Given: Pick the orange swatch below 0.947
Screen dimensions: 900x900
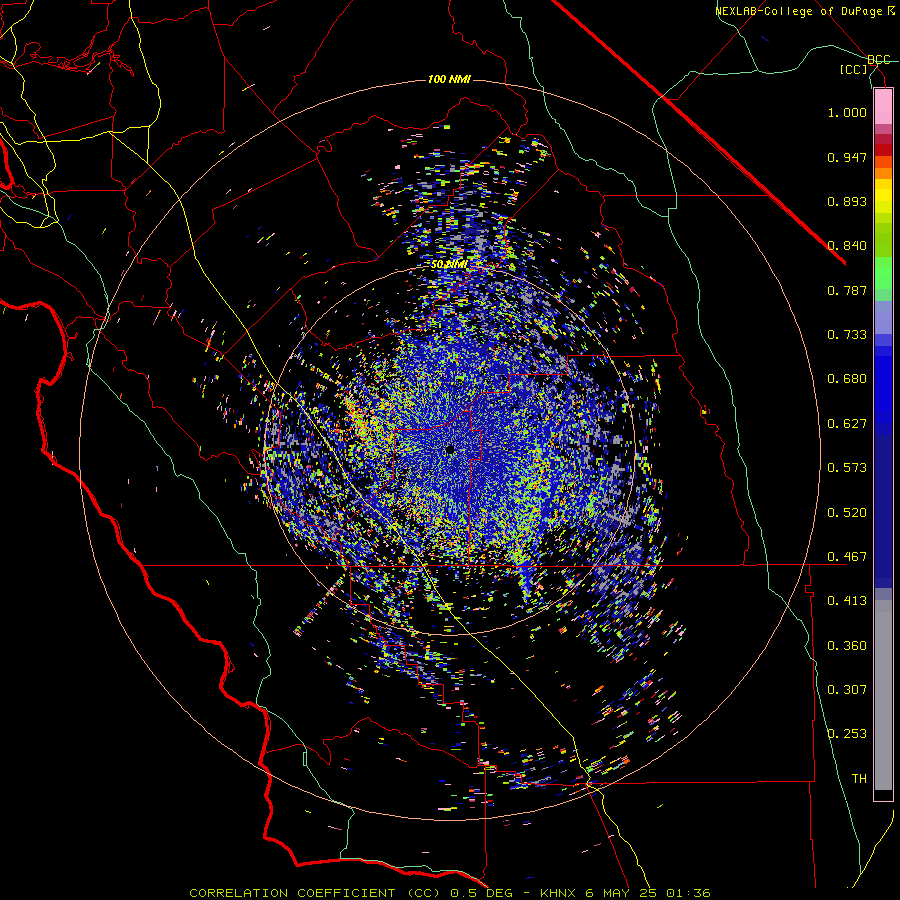Looking at the screenshot, I should tap(883, 173).
